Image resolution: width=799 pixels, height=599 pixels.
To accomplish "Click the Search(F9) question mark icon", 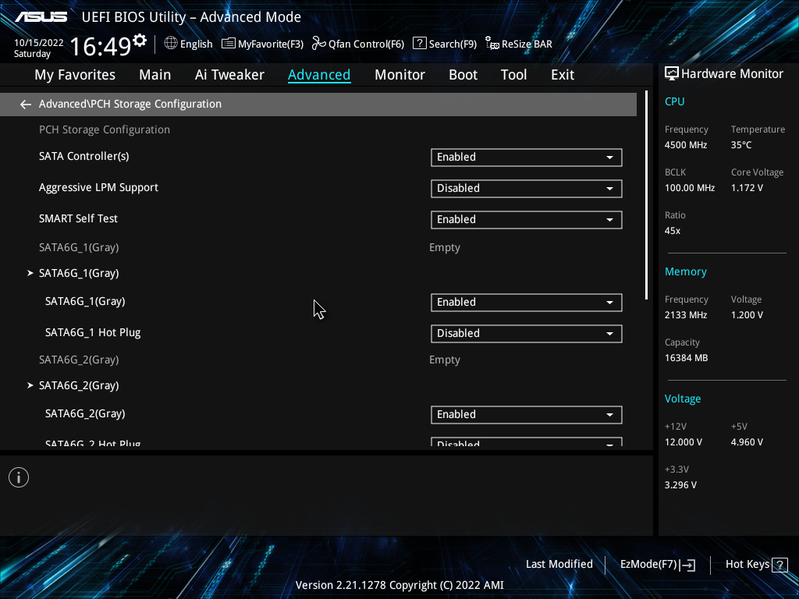I will coord(419,43).
